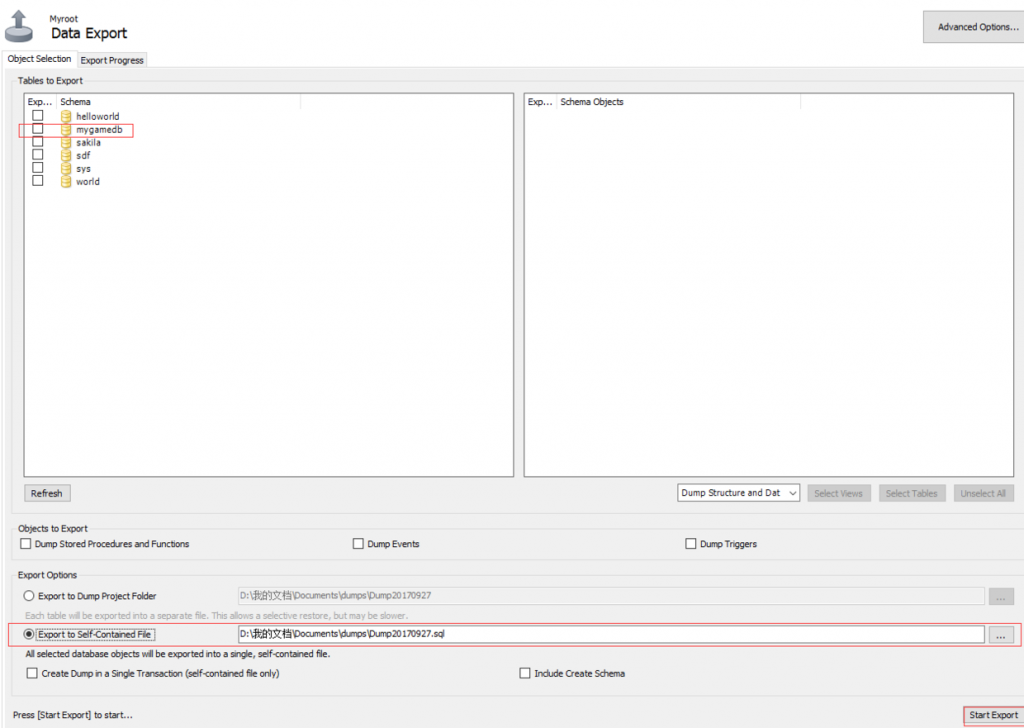This screenshot has height=728, width=1024.
Task: Enable the Include Create Schema checkbox
Action: tap(525, 673)
